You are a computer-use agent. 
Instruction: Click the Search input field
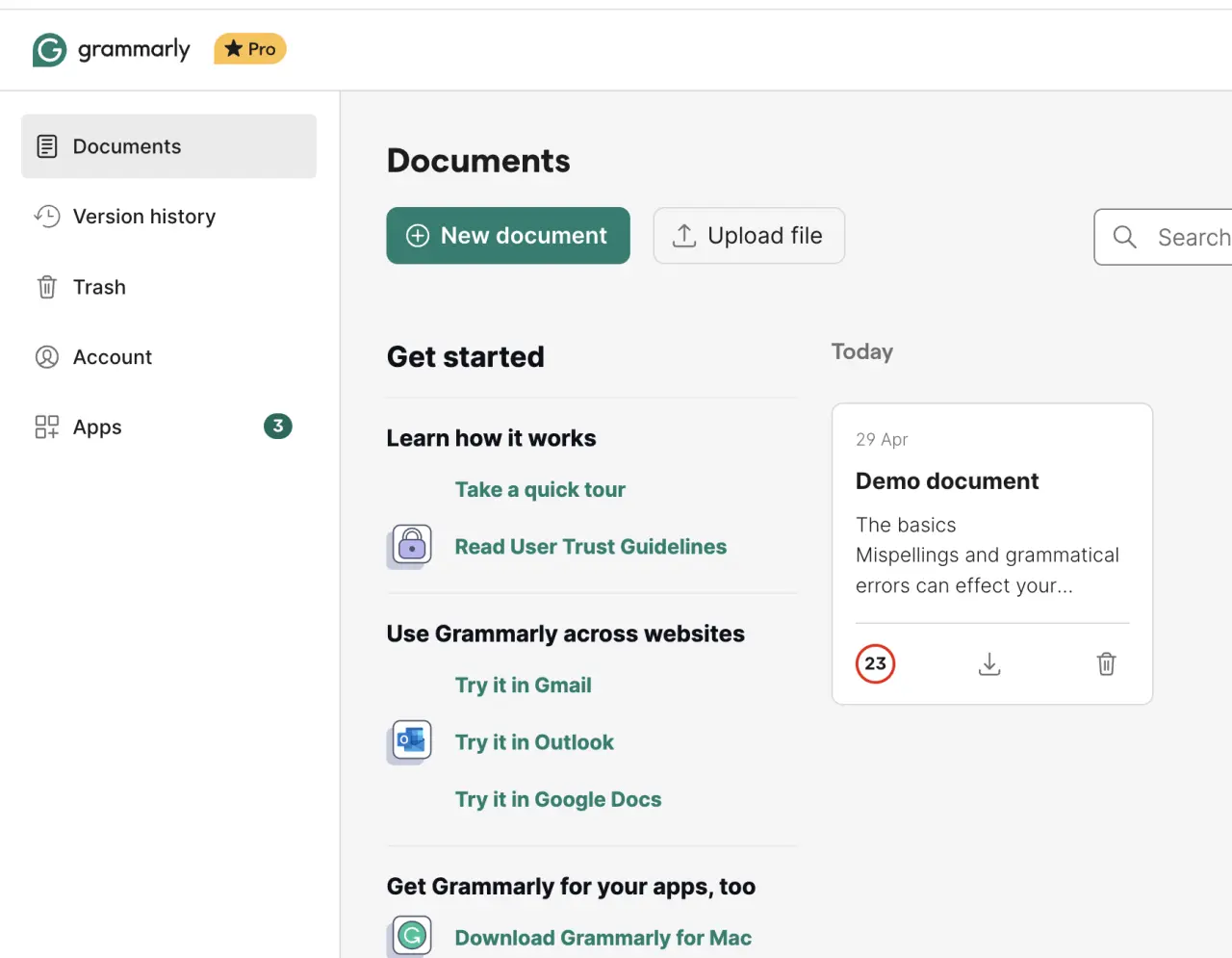[1163, 237]
